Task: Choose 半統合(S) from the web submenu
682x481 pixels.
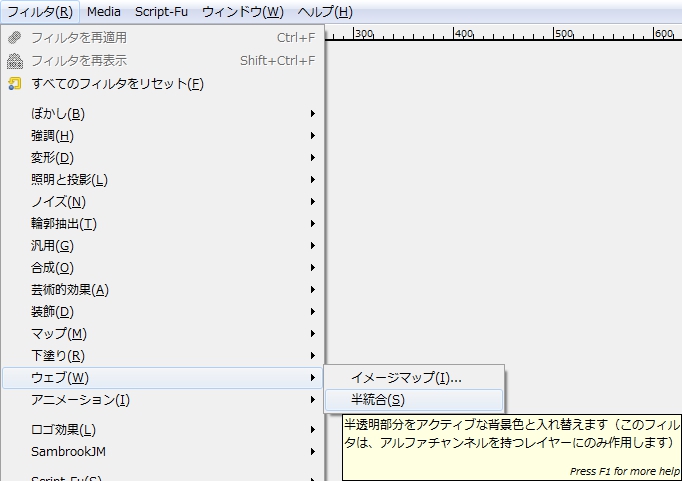Action: tap(414, 400)
